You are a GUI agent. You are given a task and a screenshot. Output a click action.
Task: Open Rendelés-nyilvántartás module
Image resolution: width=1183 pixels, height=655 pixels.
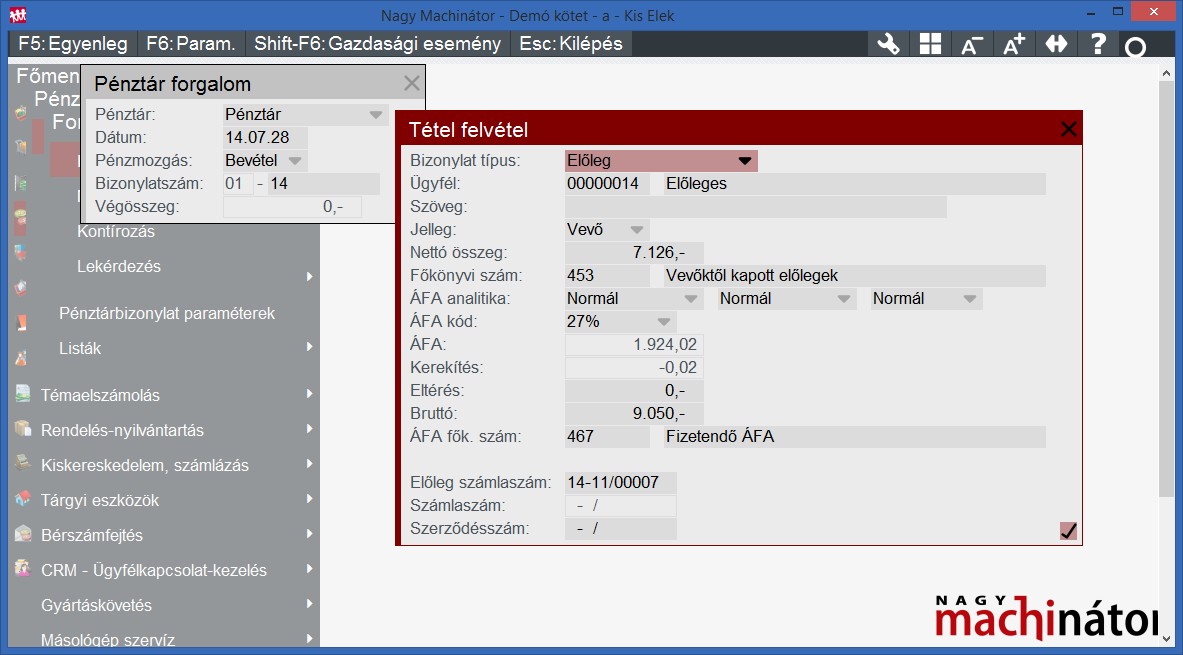coord(122,430)
